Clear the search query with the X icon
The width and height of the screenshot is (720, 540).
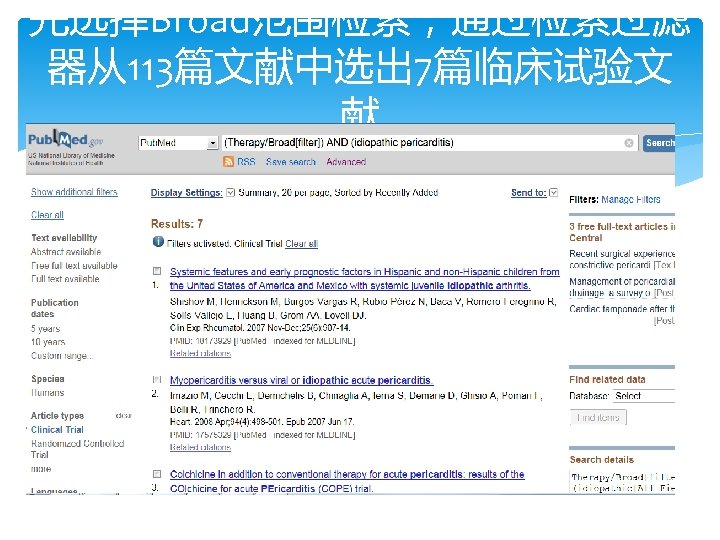[629, 143]
